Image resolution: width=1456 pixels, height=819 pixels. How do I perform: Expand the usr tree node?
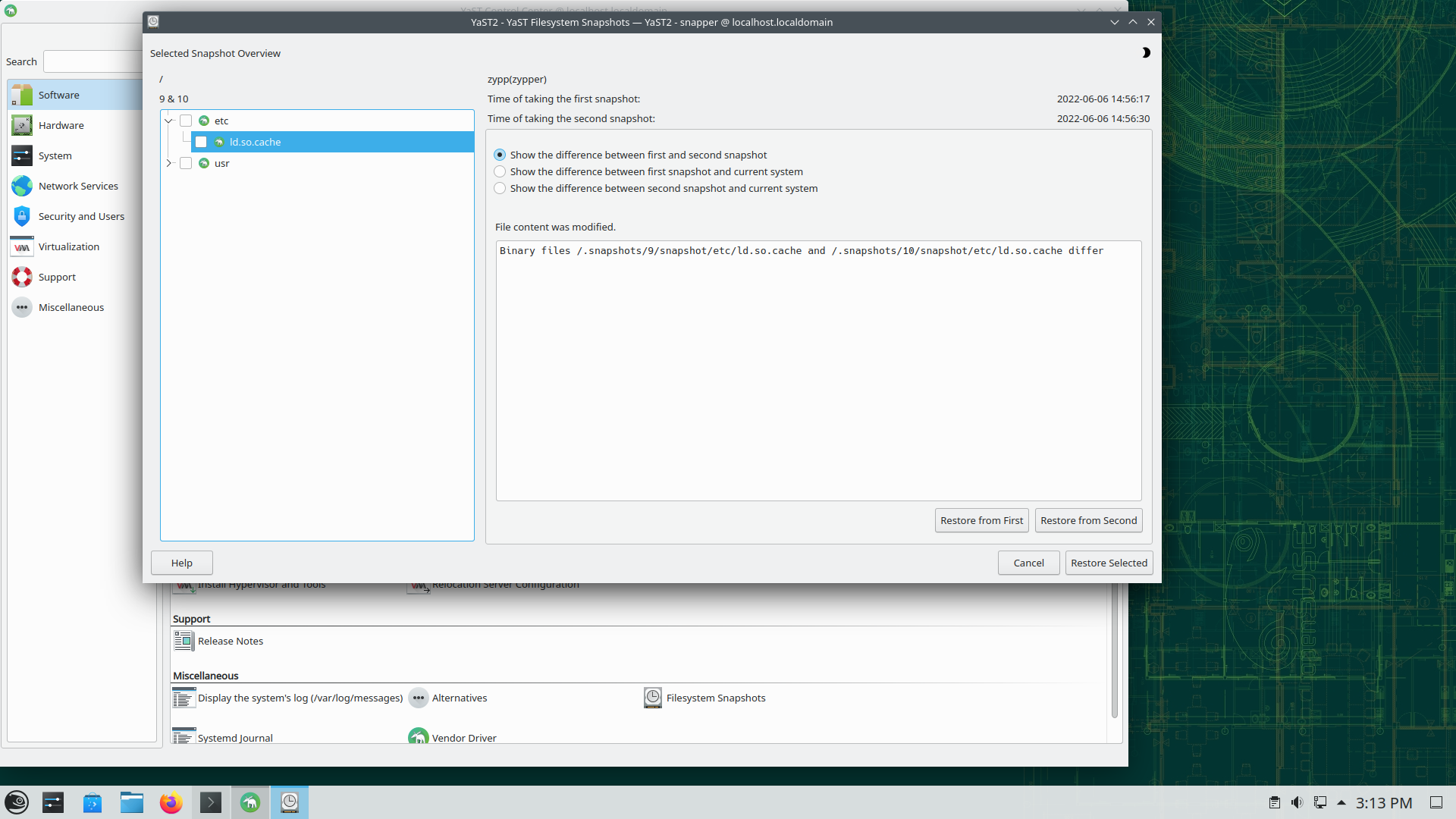[169, 163]
